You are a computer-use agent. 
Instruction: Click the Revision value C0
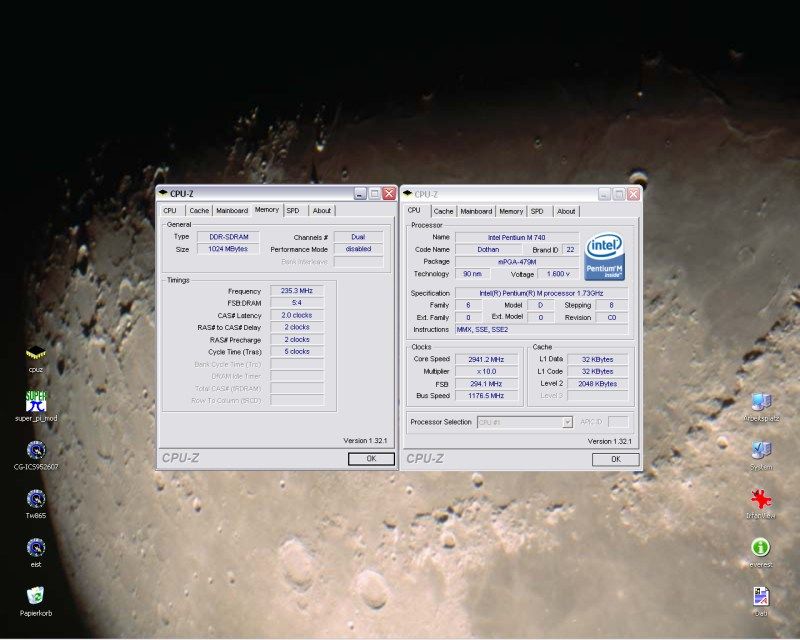click(612, 317)
